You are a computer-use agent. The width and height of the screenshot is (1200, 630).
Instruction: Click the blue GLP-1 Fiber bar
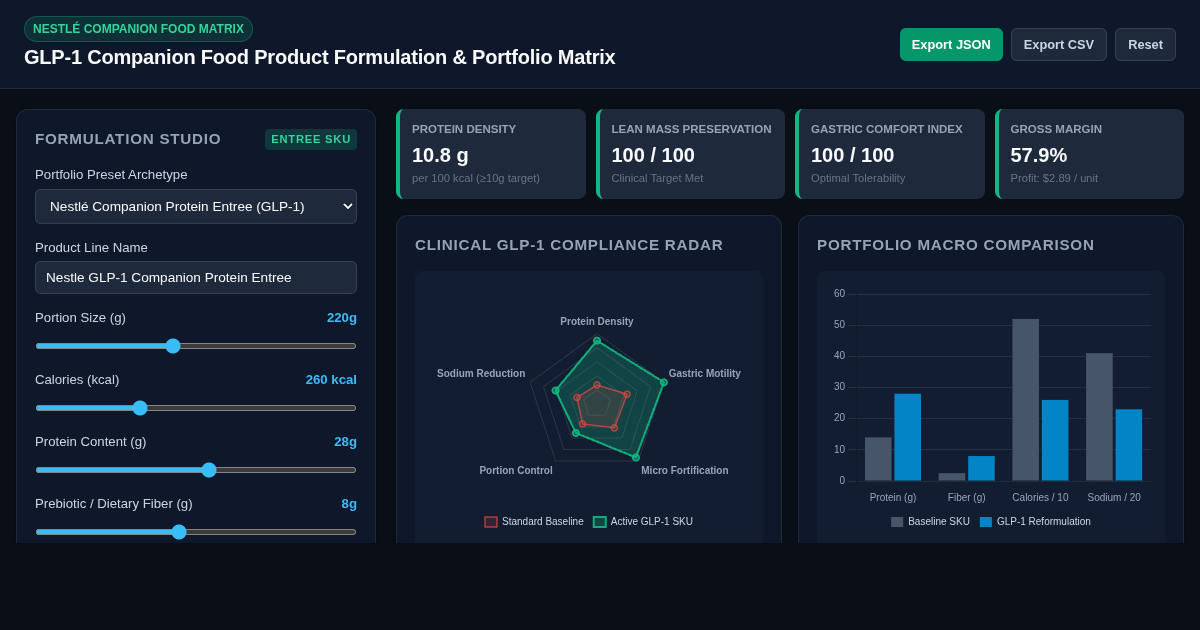(x=981, y=468)
